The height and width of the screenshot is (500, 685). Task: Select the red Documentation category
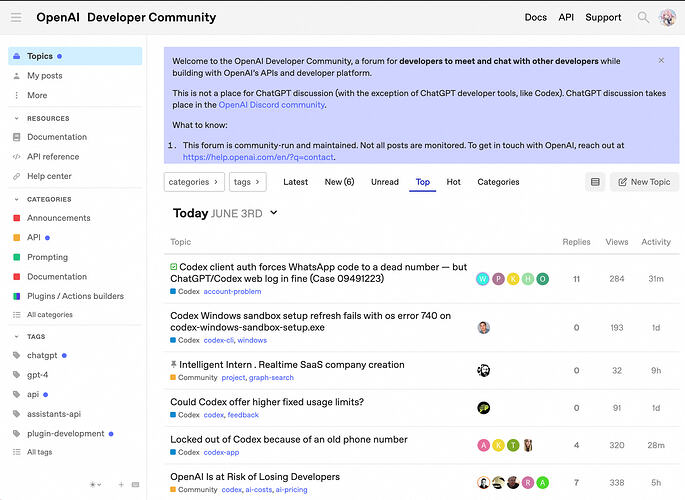pos(57,277)
